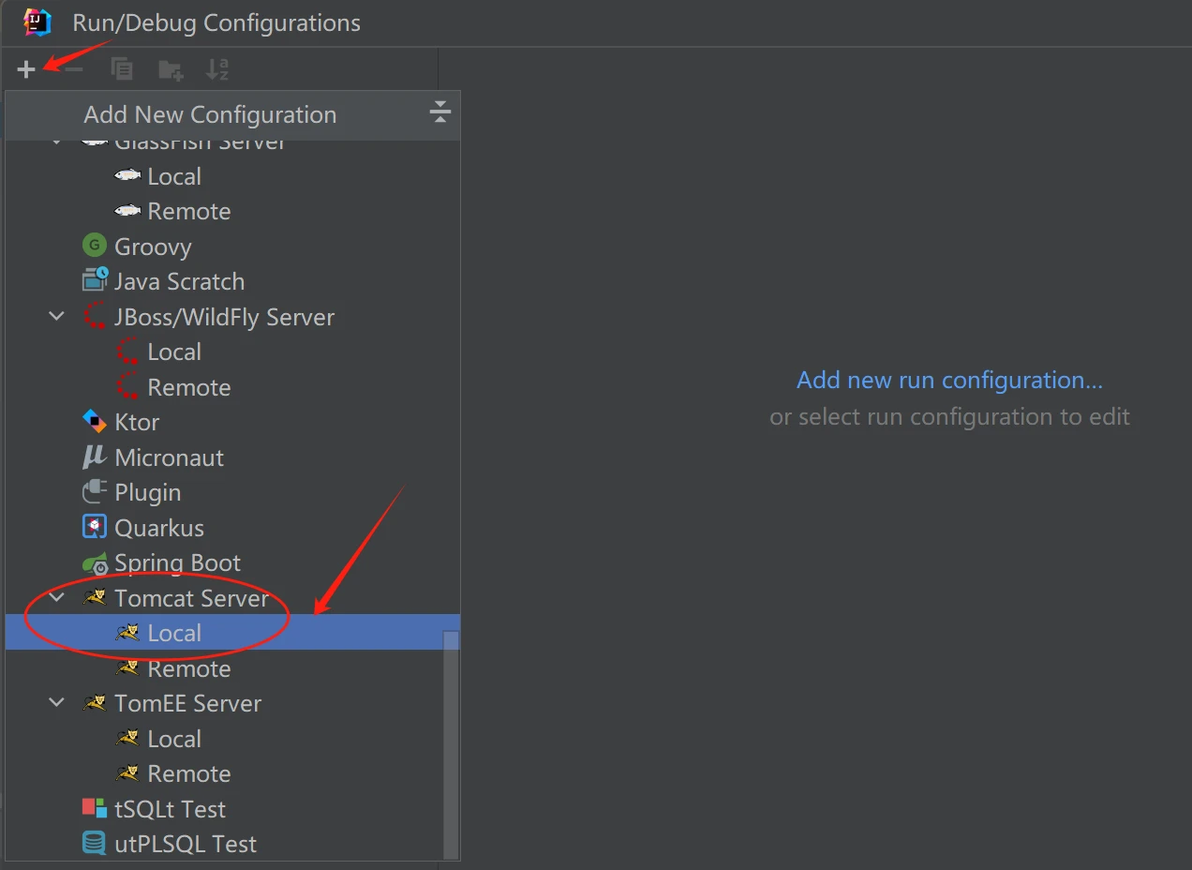Click the Tomcat Server cat icon
Screen dimensions: 1192x870
(94, 597)
